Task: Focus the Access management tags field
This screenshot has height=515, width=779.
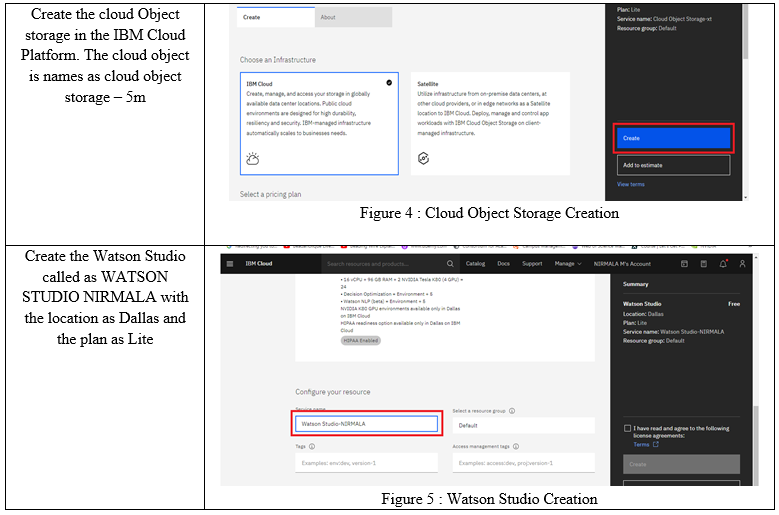Action: [524, 463]
